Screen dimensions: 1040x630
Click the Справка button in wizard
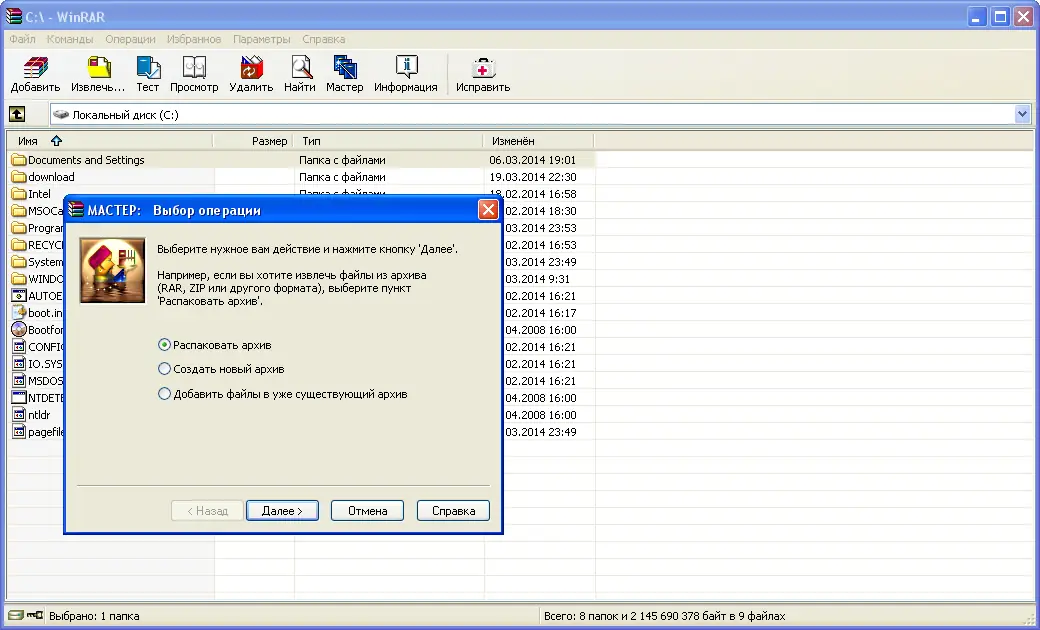[454, 511]
